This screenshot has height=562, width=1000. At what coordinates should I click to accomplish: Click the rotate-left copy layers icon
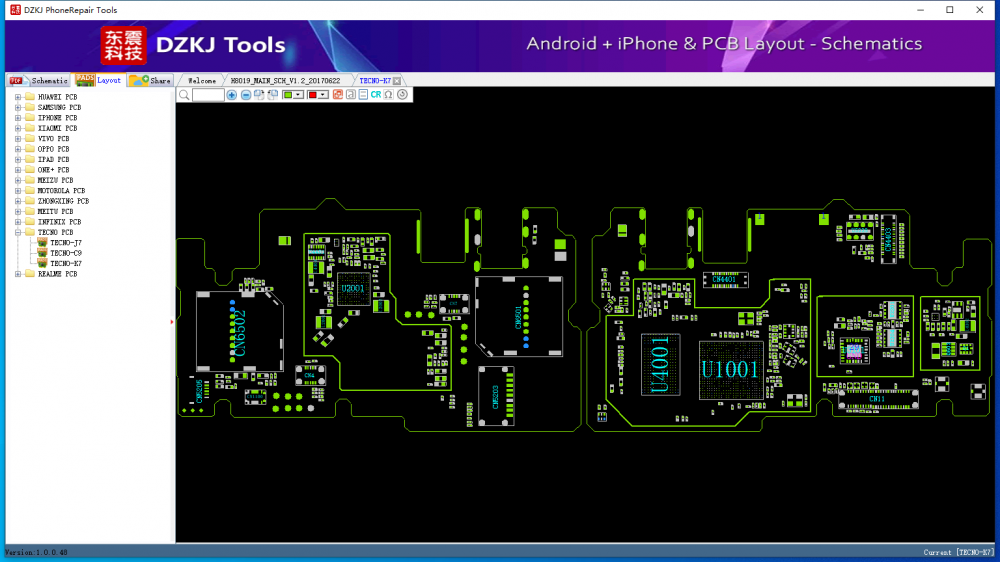(273, 95)
